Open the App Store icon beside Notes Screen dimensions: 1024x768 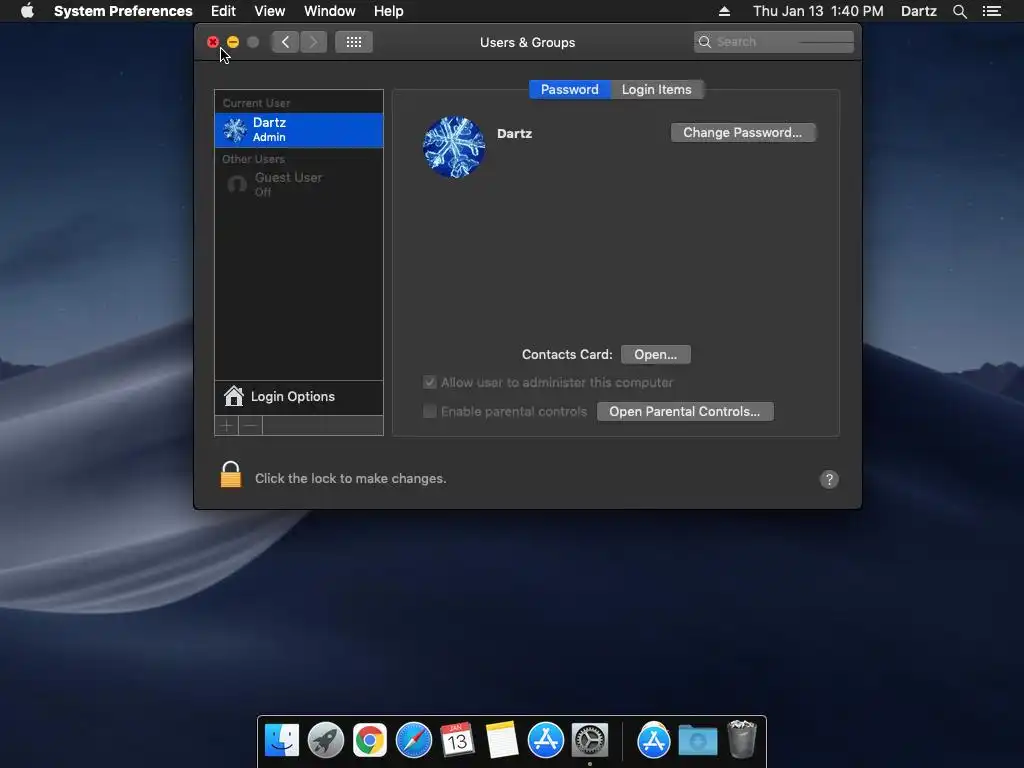[545, 741]
